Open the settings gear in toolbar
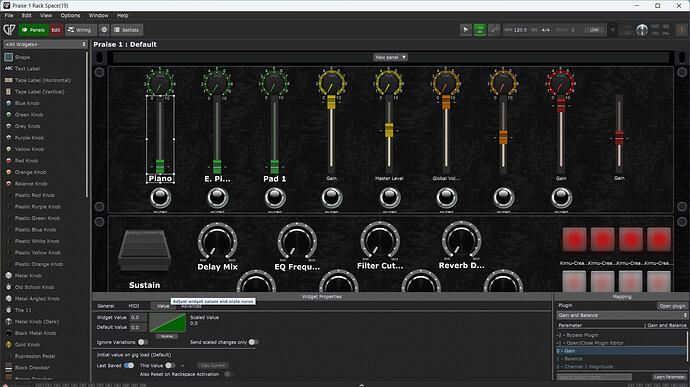Image resolution: width=690 pixels, height=387 pixels. (104, 30)
